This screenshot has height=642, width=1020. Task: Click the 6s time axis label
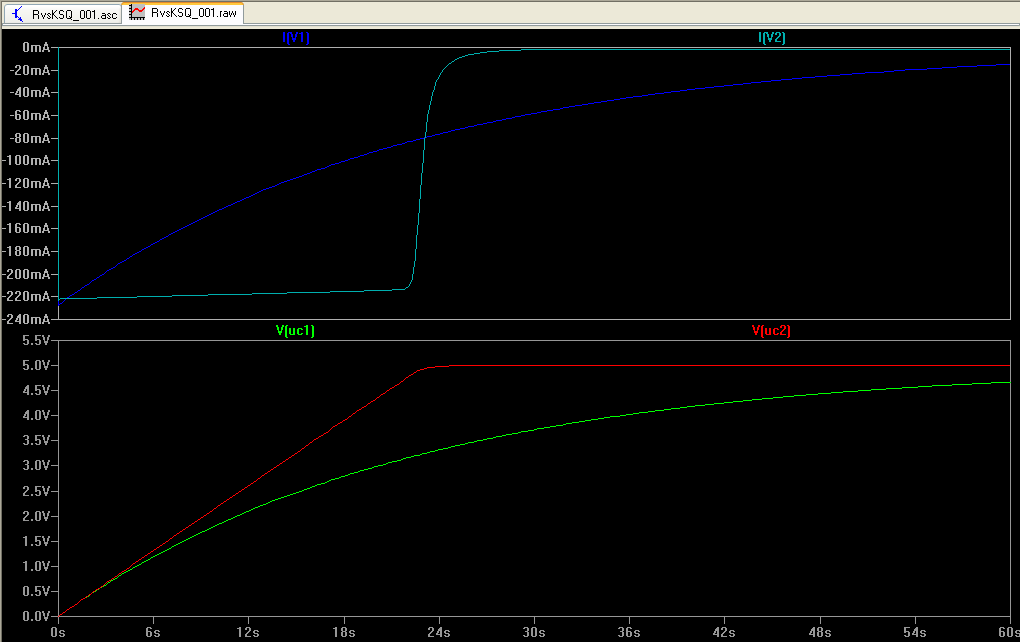pyautogui.click(x=153, y=632)
